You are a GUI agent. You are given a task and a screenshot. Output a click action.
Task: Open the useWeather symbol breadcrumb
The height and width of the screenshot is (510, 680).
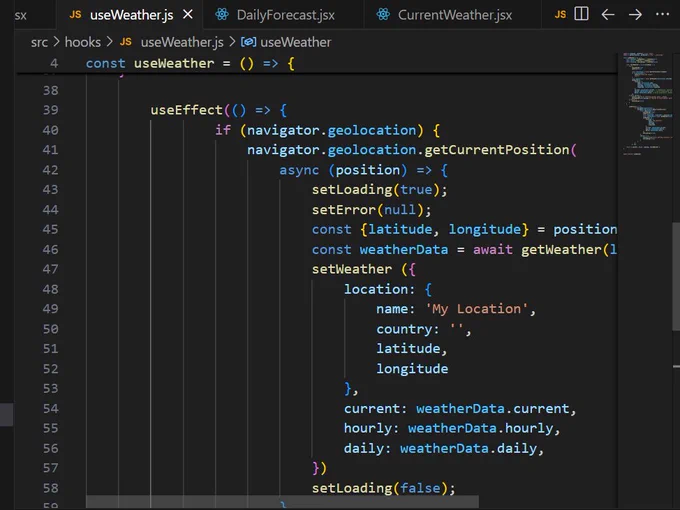click(295, 42)
